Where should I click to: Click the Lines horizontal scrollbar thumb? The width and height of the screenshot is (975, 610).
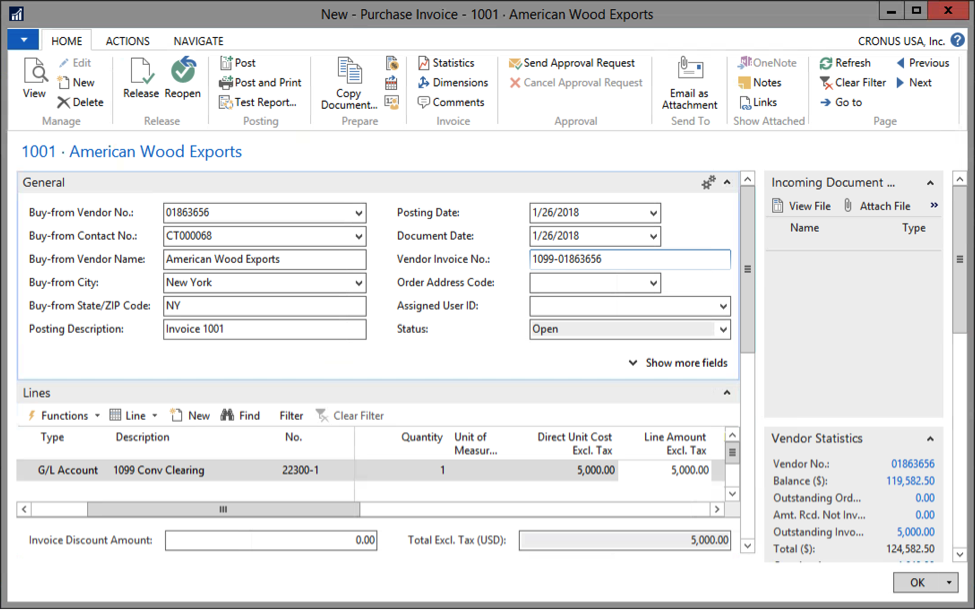[x=223, y=509]
